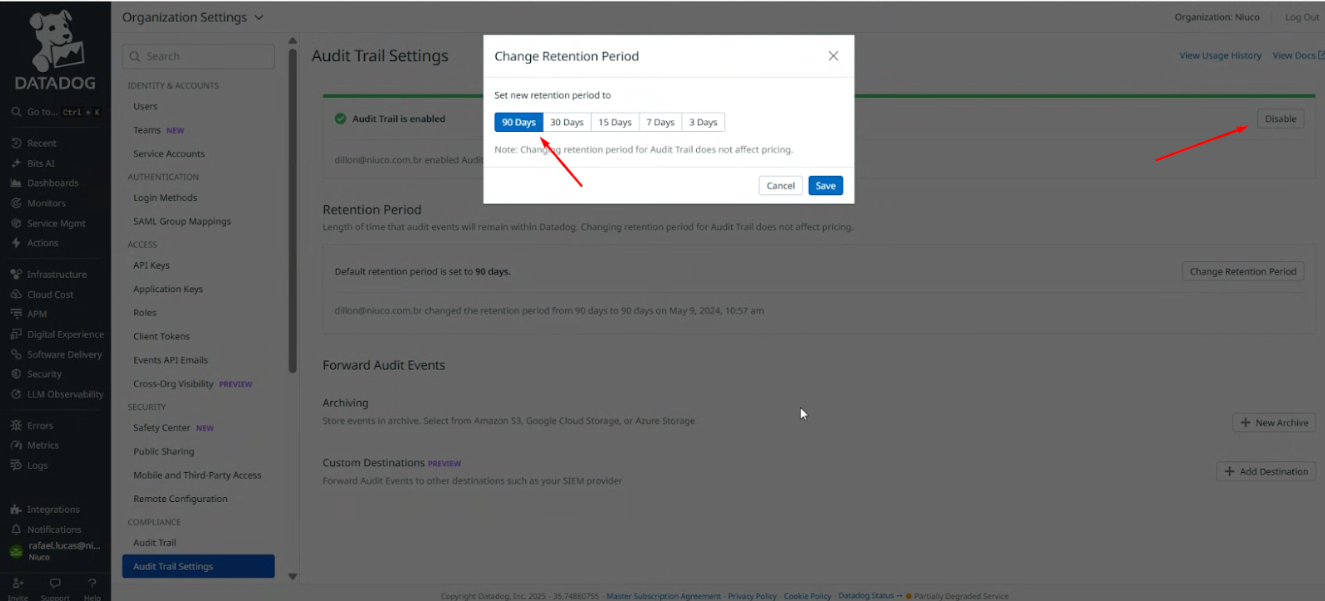
Task: Open Notifications bell in the sidebar
Action: pyautogui.click(x=46, y=529)
